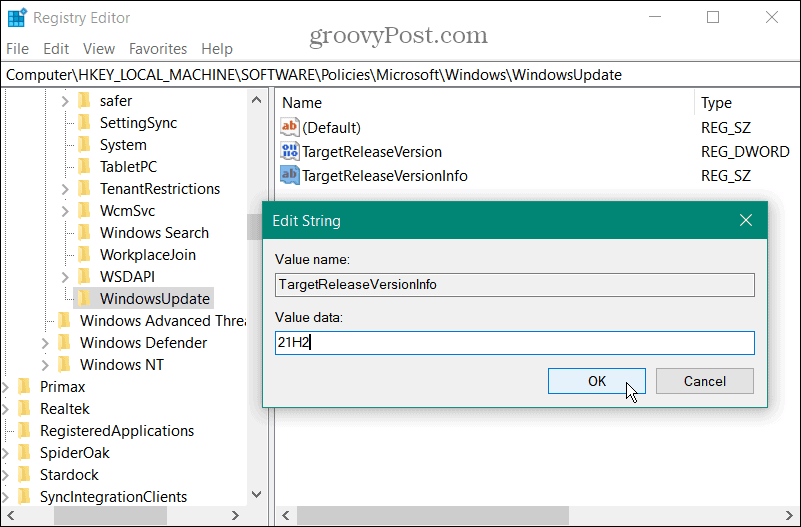Open the File menu

click(x=18, y=48)
